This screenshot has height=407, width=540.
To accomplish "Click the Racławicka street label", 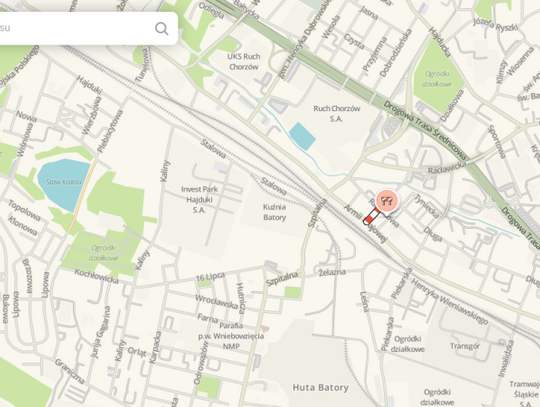I will 447,168.
